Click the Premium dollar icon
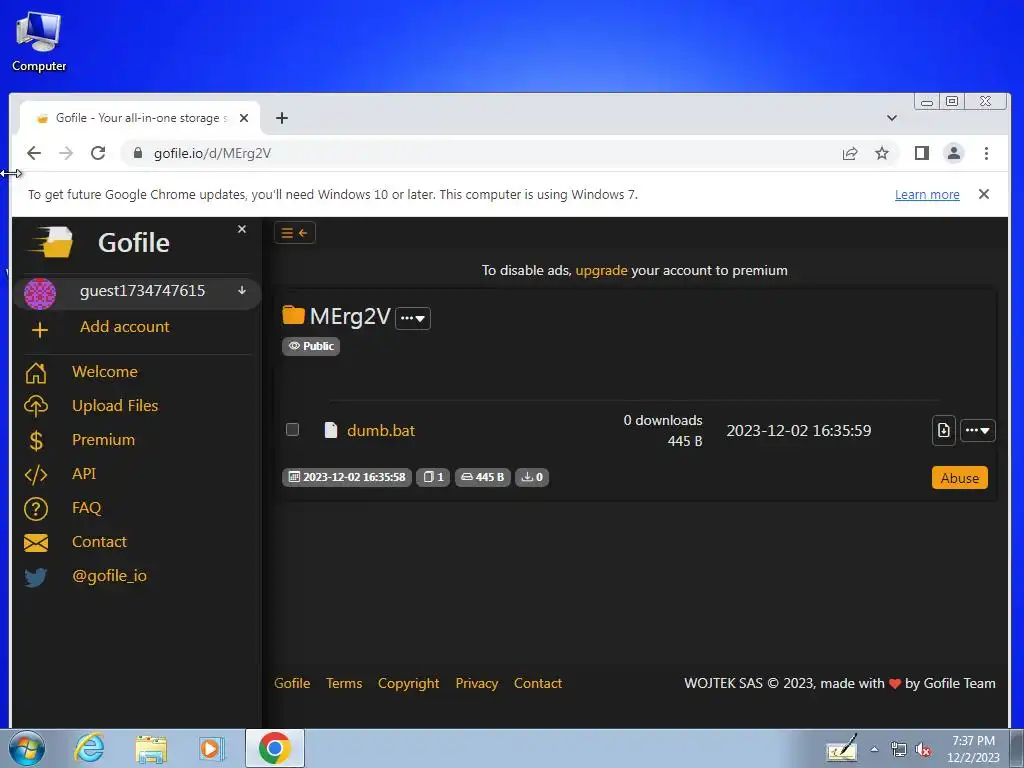The image size is (1024, 768). click(x=37, y=441)
